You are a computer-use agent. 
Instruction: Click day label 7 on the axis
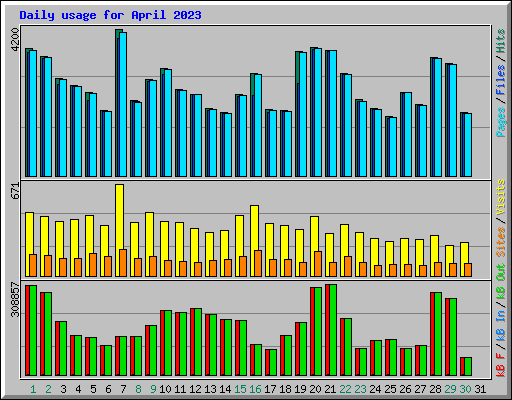(x=123, y=389)
